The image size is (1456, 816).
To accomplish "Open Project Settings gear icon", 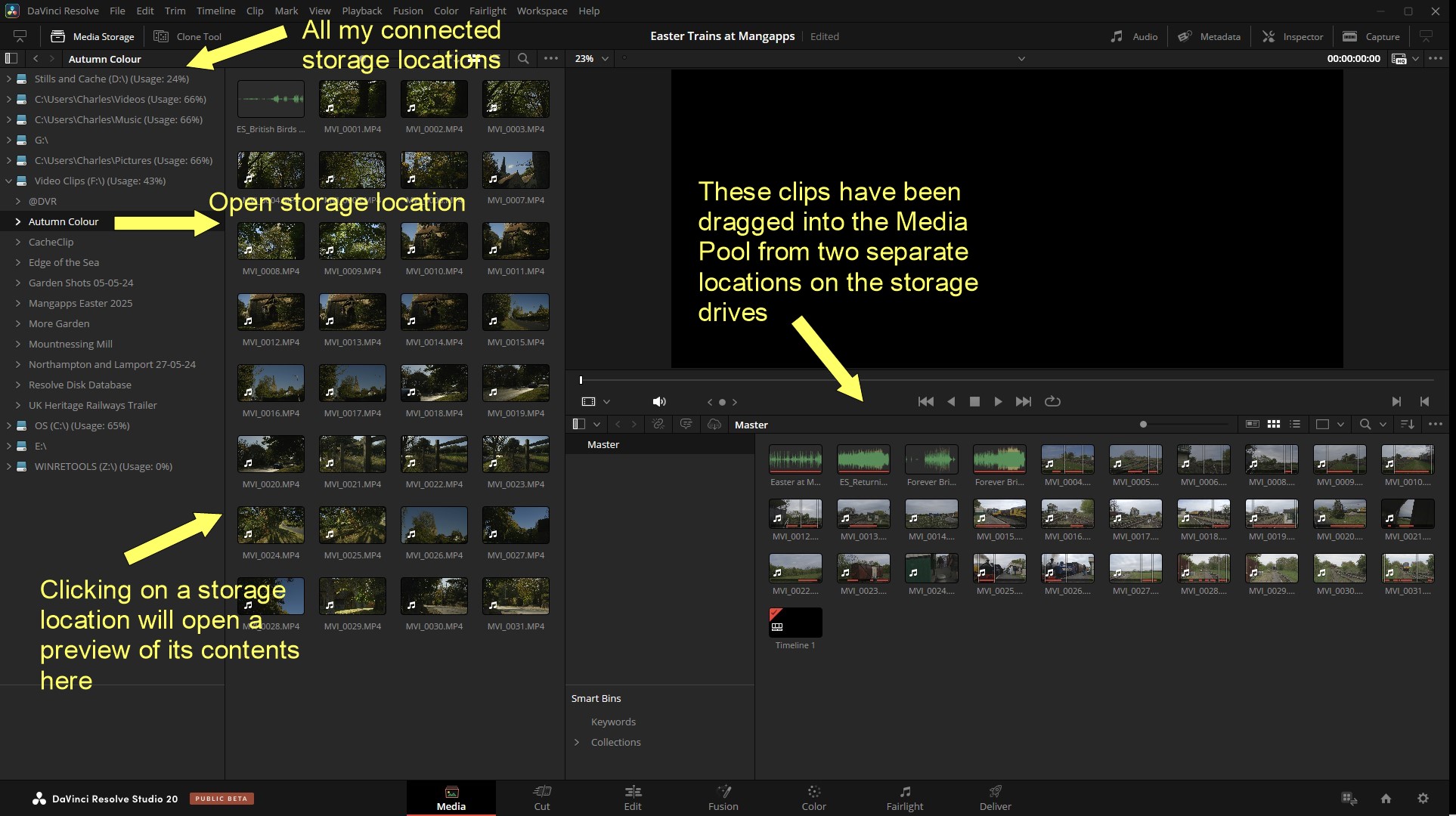I will (x=1423, y=798).
